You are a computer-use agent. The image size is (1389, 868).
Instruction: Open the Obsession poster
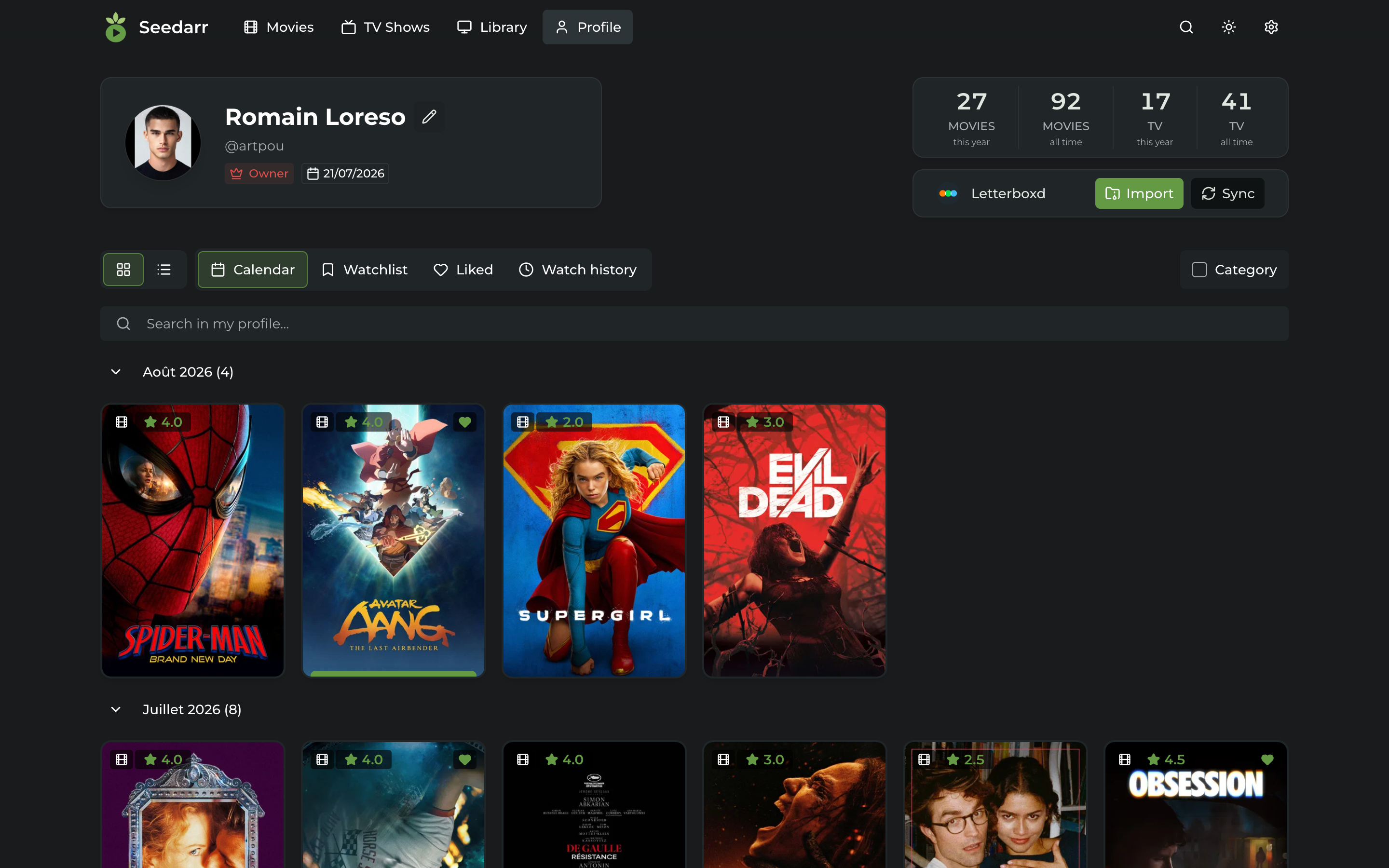pos(1196,805)
